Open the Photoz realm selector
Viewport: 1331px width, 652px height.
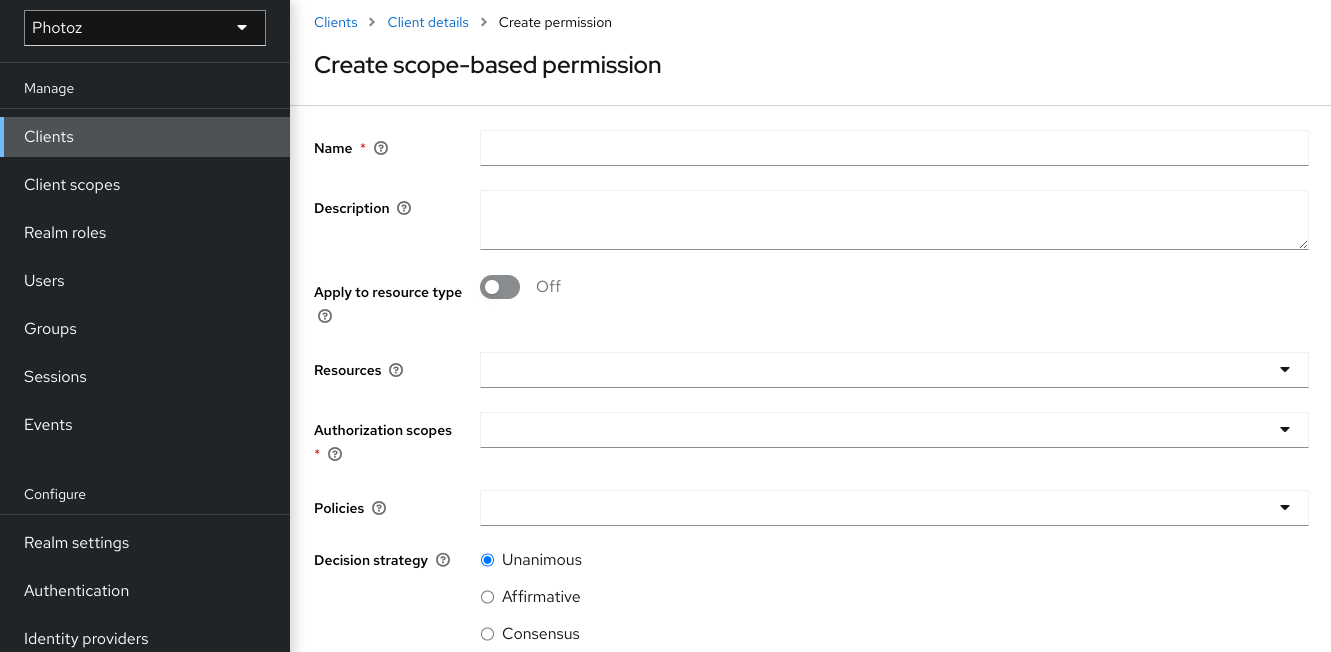[x=144, y=27]
